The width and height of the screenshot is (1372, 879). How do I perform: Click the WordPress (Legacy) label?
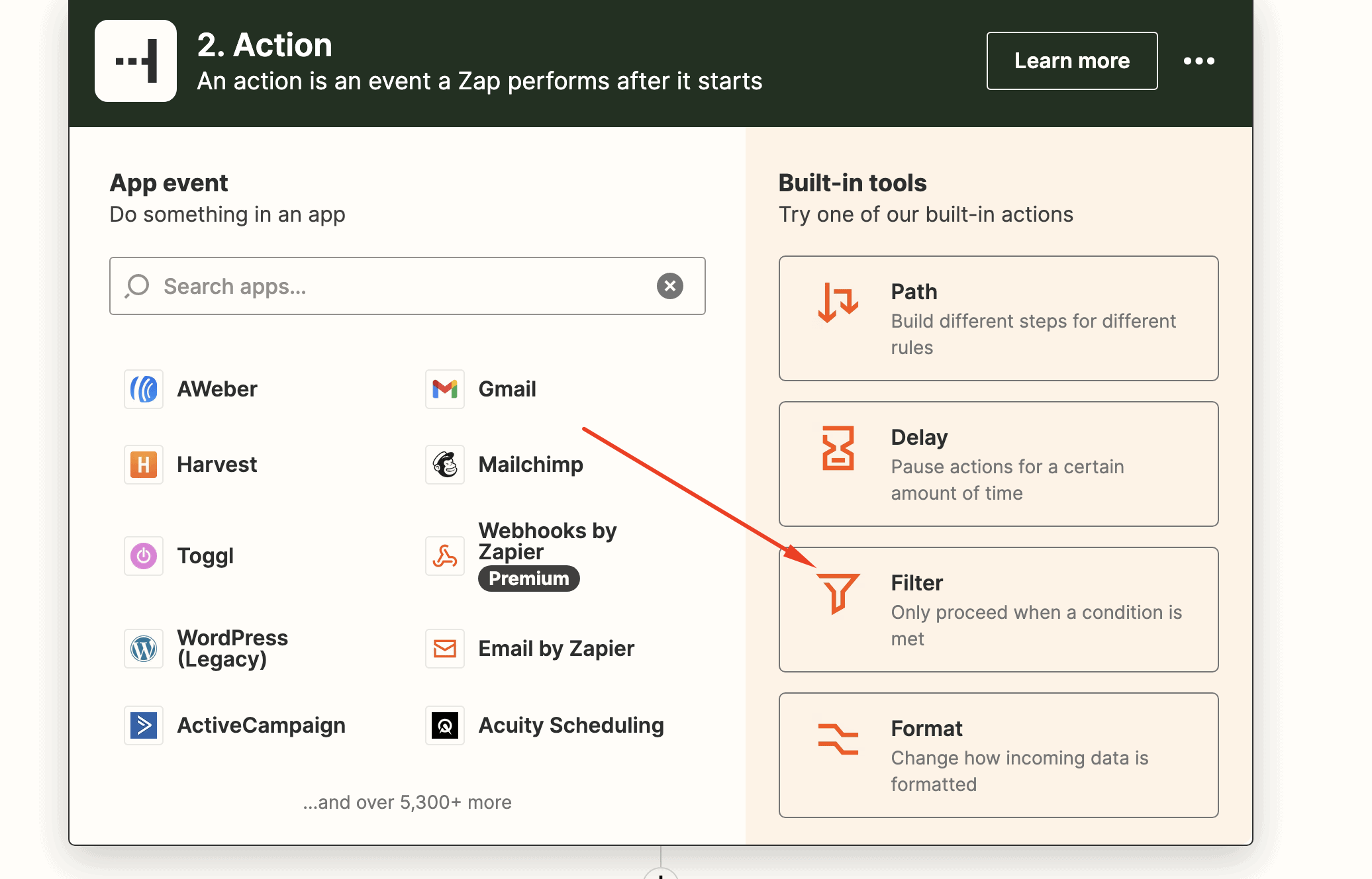tap(232, 649)
